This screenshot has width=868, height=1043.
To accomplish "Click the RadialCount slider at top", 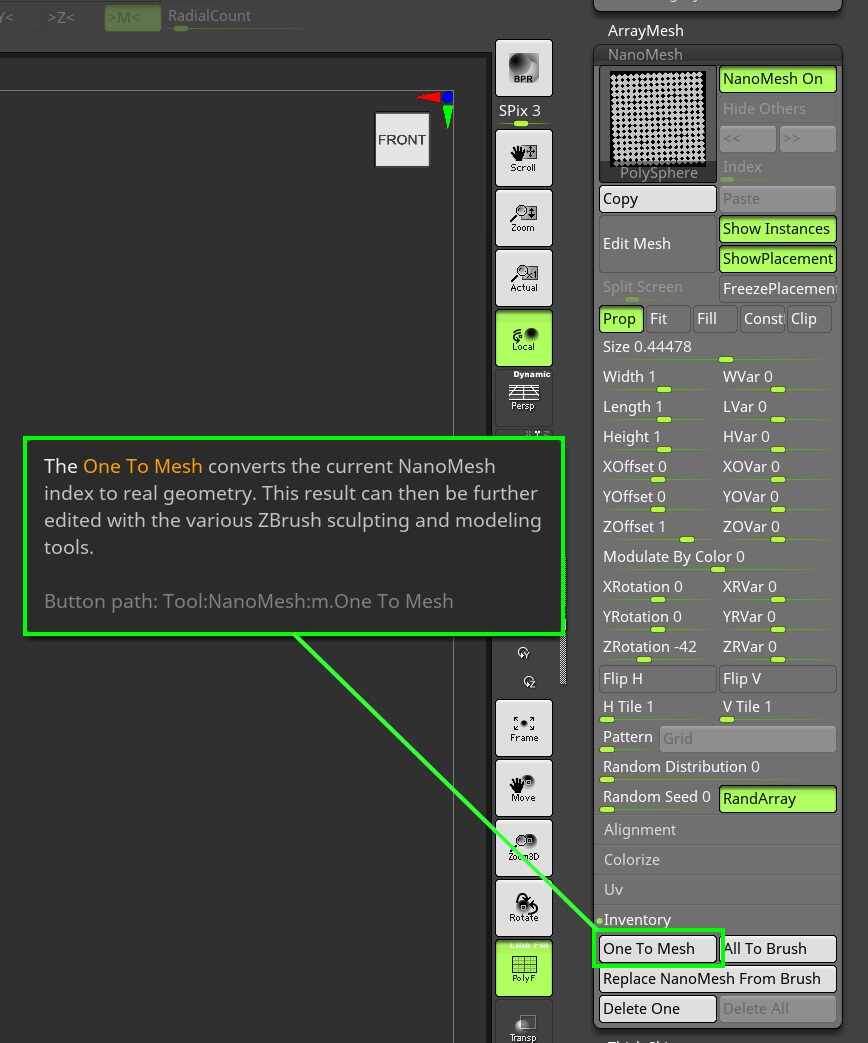I will click(x=233, y=19).
